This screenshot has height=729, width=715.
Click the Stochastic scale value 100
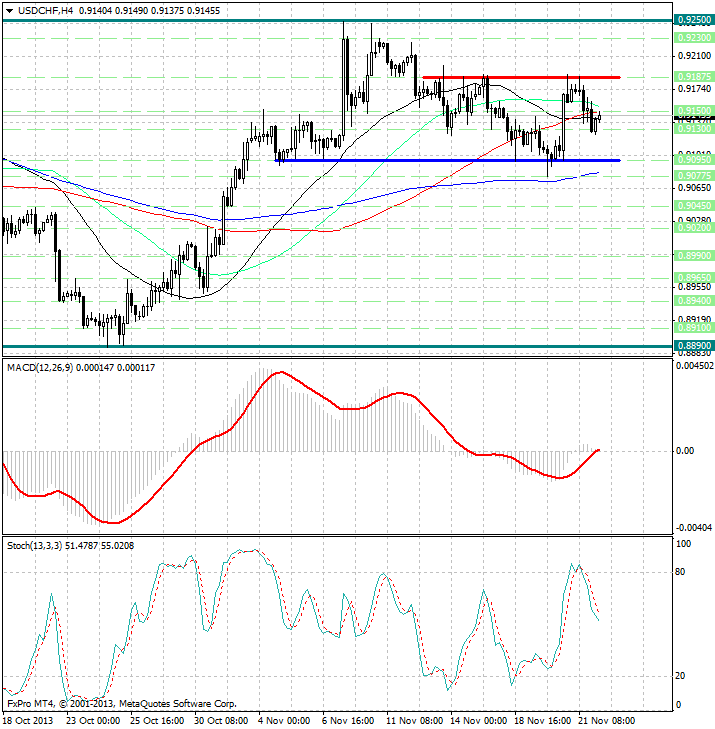(x=683, y=544)
